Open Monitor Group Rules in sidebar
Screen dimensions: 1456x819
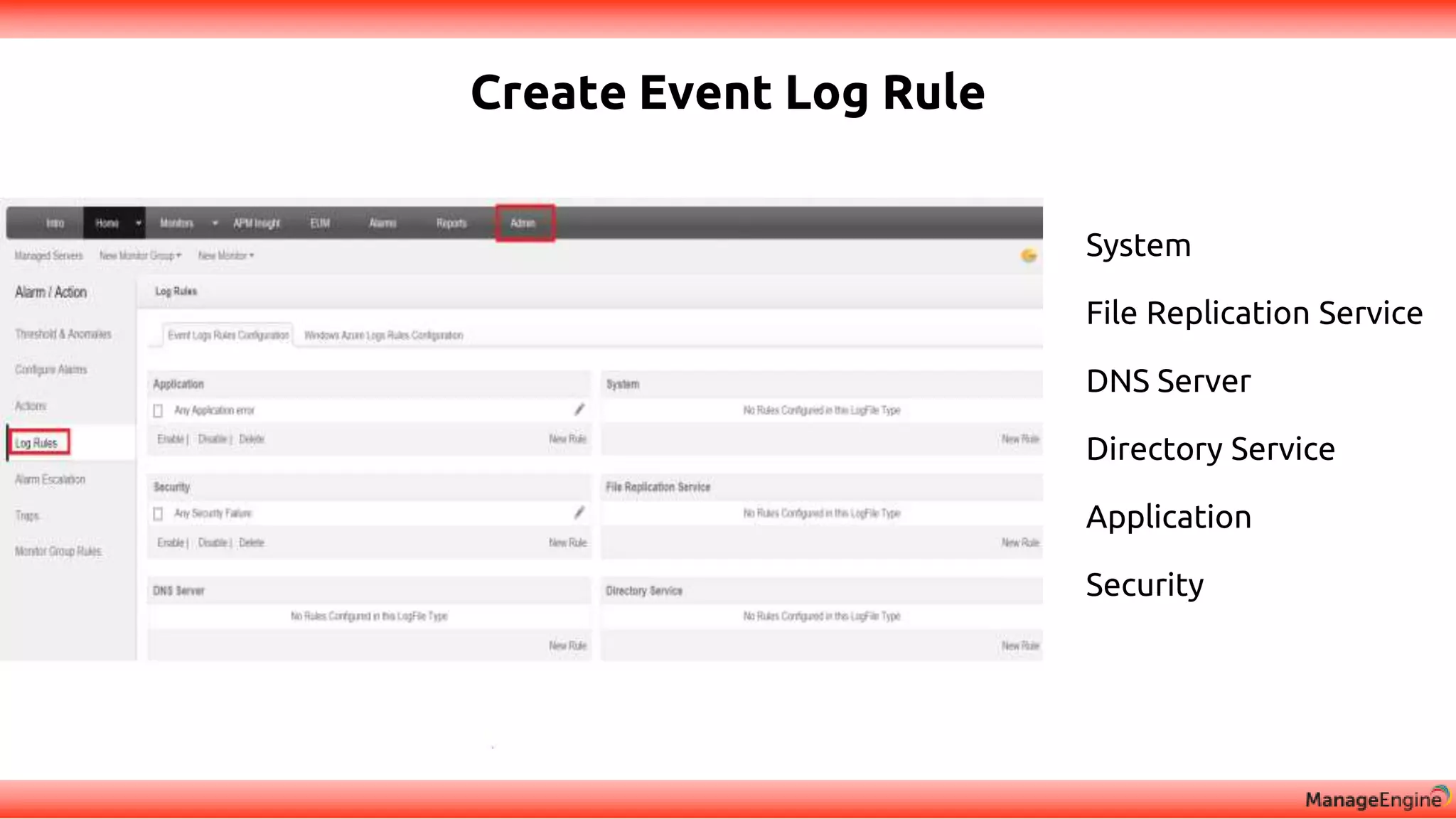[58, 551]
